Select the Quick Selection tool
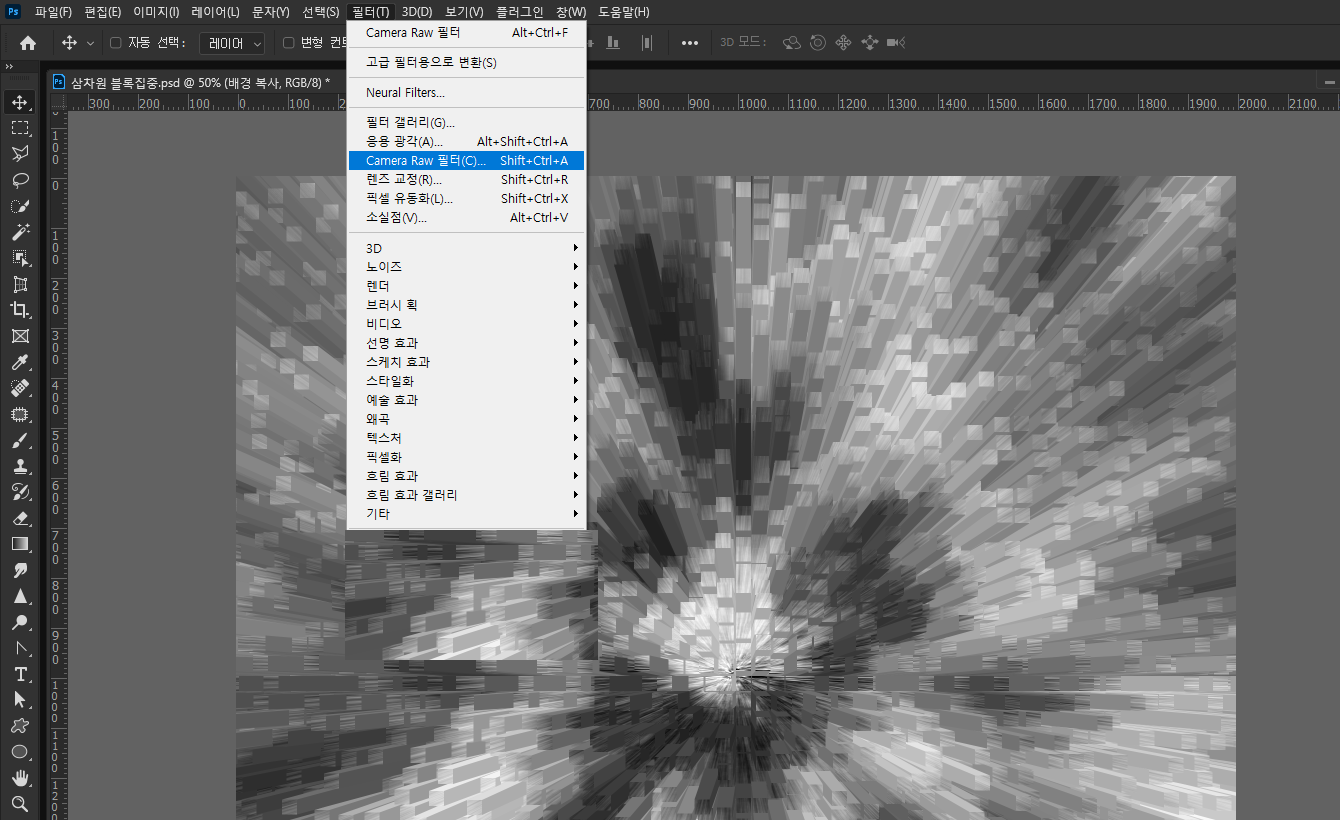This screenshot has width=1340, height=820. 20,206
